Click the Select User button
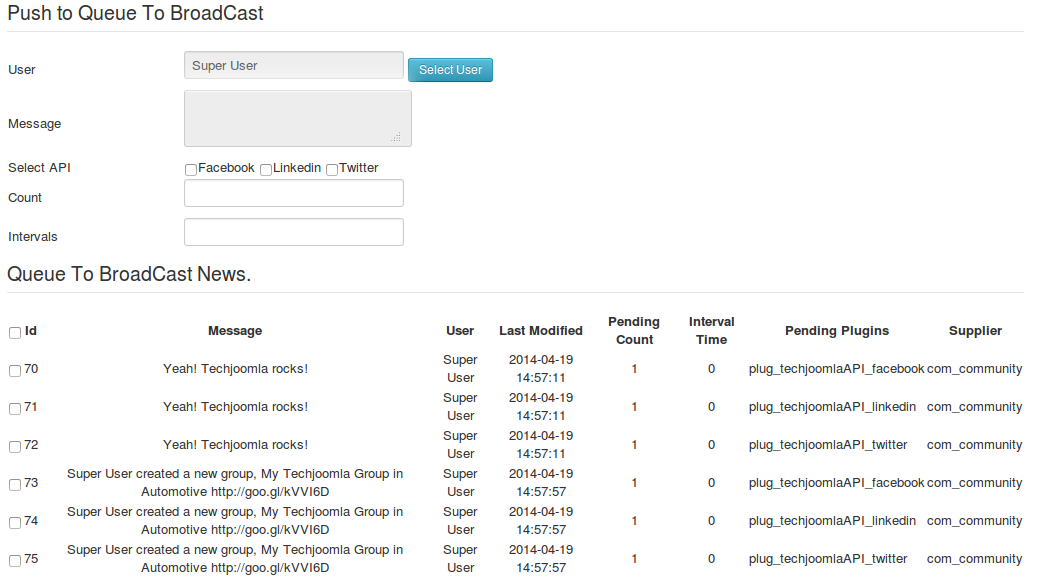This screenshot has height=586, width=1039. [450, 70]
